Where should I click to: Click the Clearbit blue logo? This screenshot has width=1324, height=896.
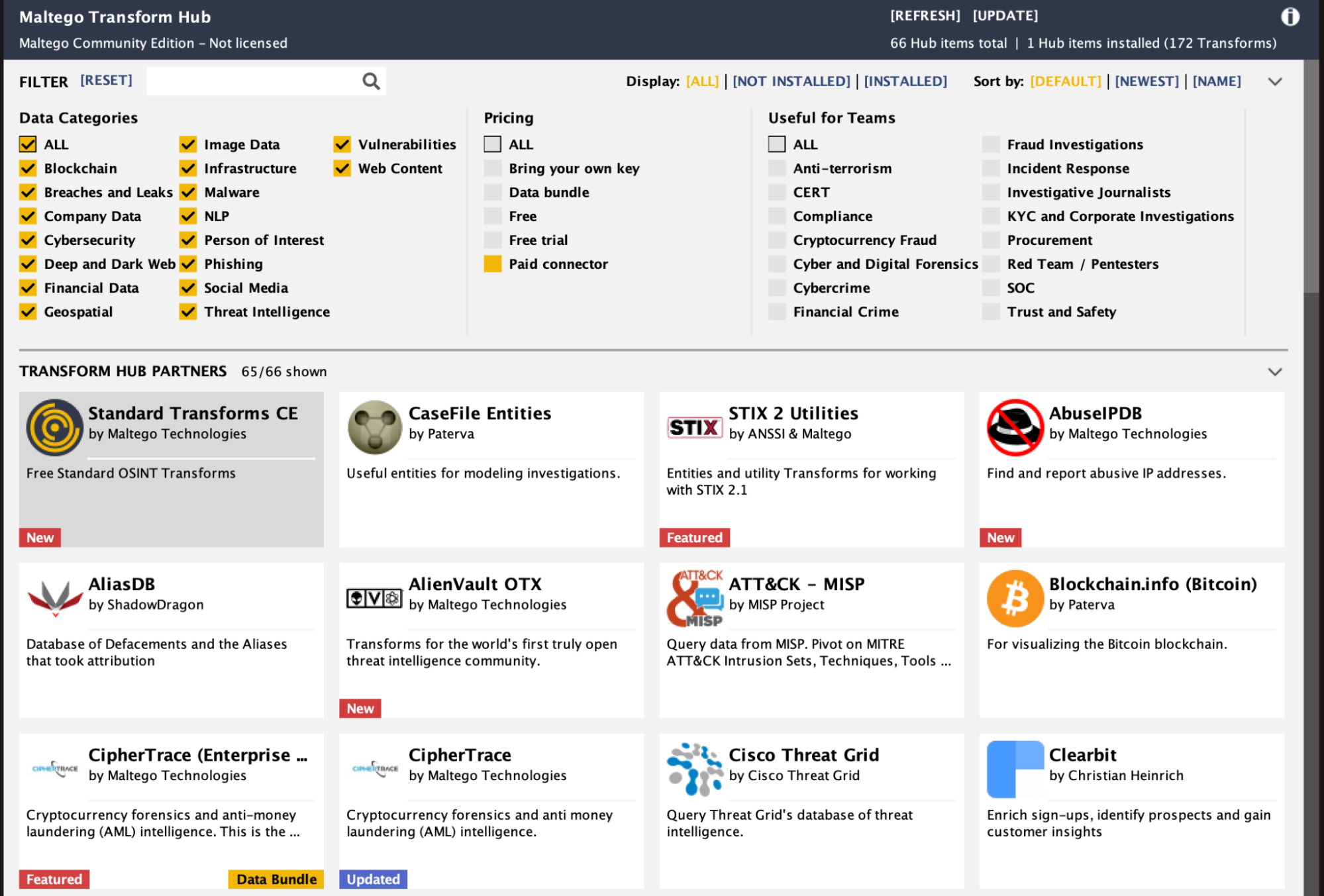[x=1015, y=769]
